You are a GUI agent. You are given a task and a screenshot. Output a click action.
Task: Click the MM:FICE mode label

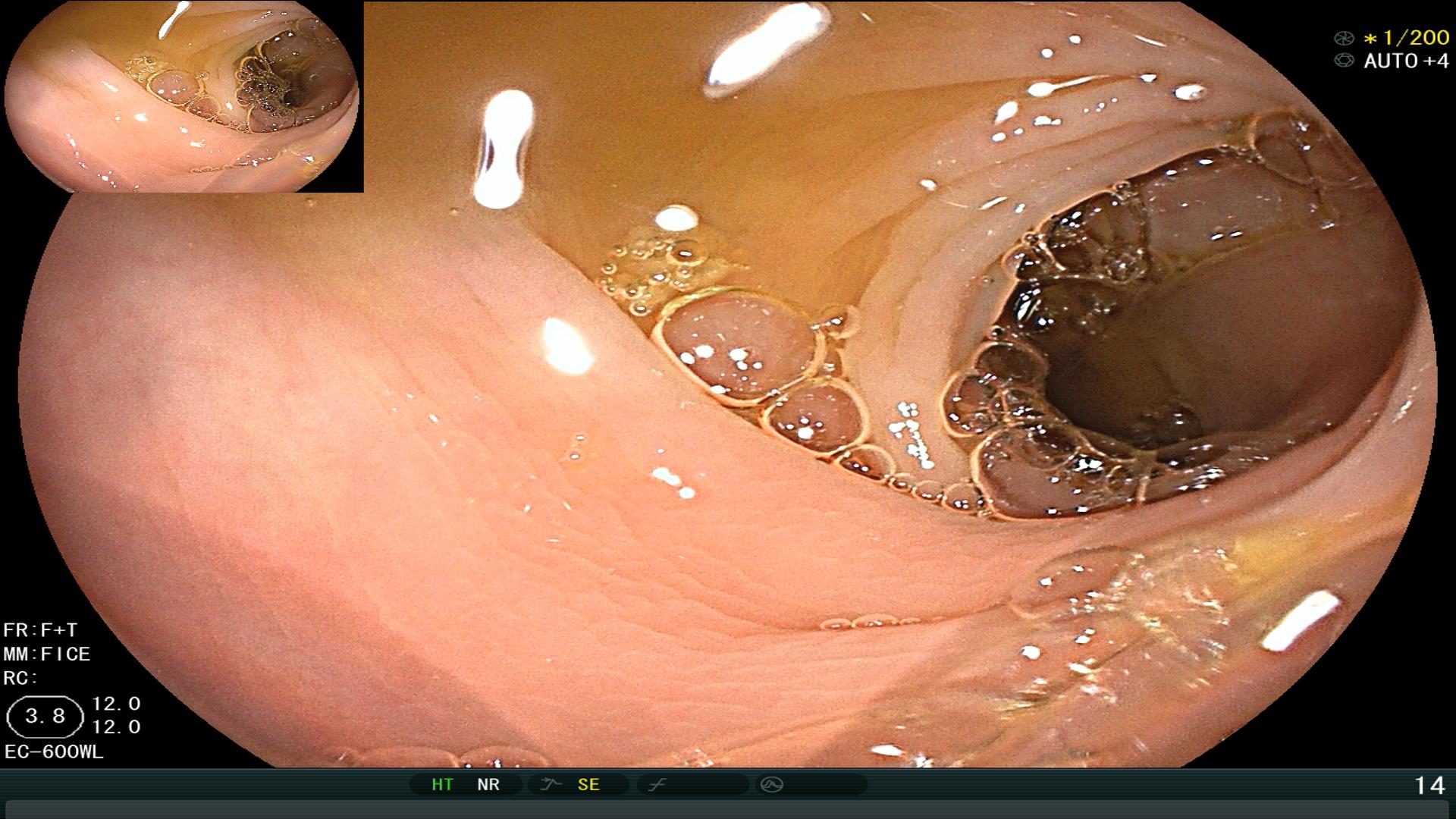click(x=47, y=654)
